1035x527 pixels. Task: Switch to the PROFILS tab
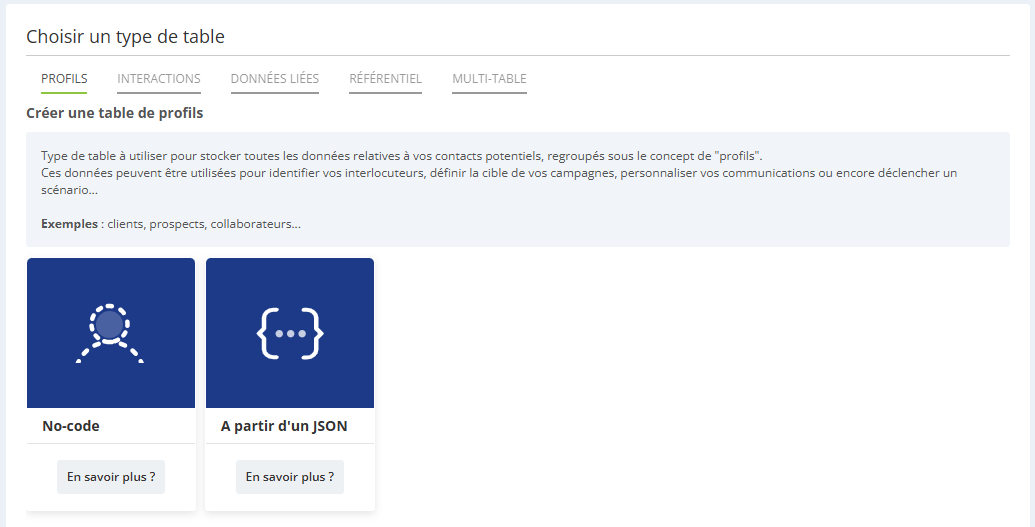(64, 79)
